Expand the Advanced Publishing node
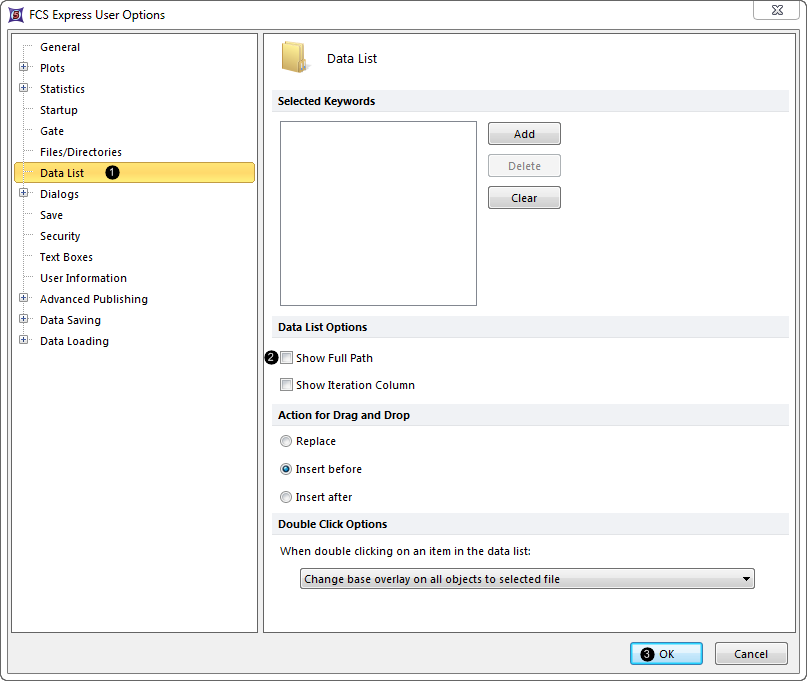Image resolution: width=807 pixels, height=681 pixels. pyautogui.click(x=24, y=299)
